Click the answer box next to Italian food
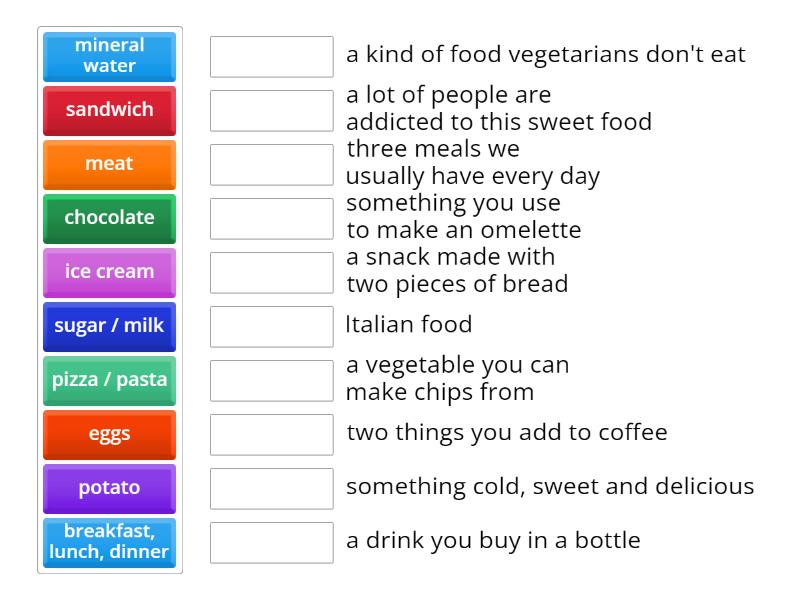800x600 pixels. point(271,326)
